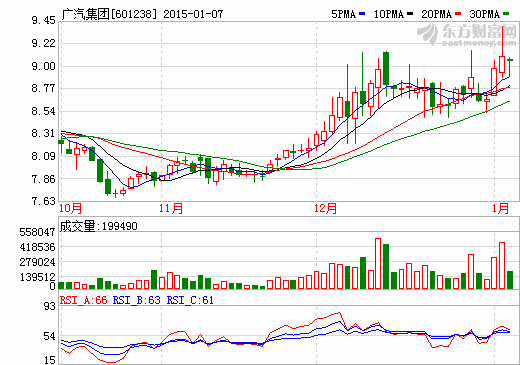Click the 15 RSI axis label
Image resolution: width=520 pixels, height=365 pixels.
[x=50, y=360]
